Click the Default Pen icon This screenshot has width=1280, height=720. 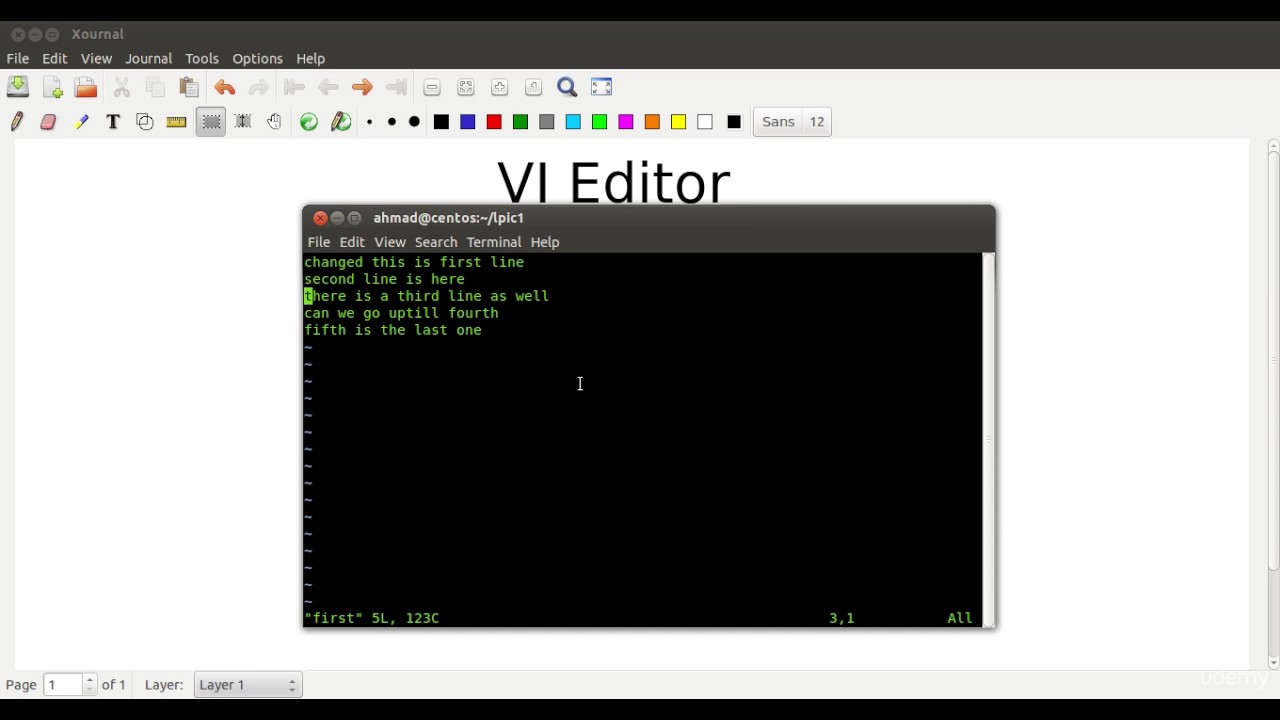click(x=341, y=122)
